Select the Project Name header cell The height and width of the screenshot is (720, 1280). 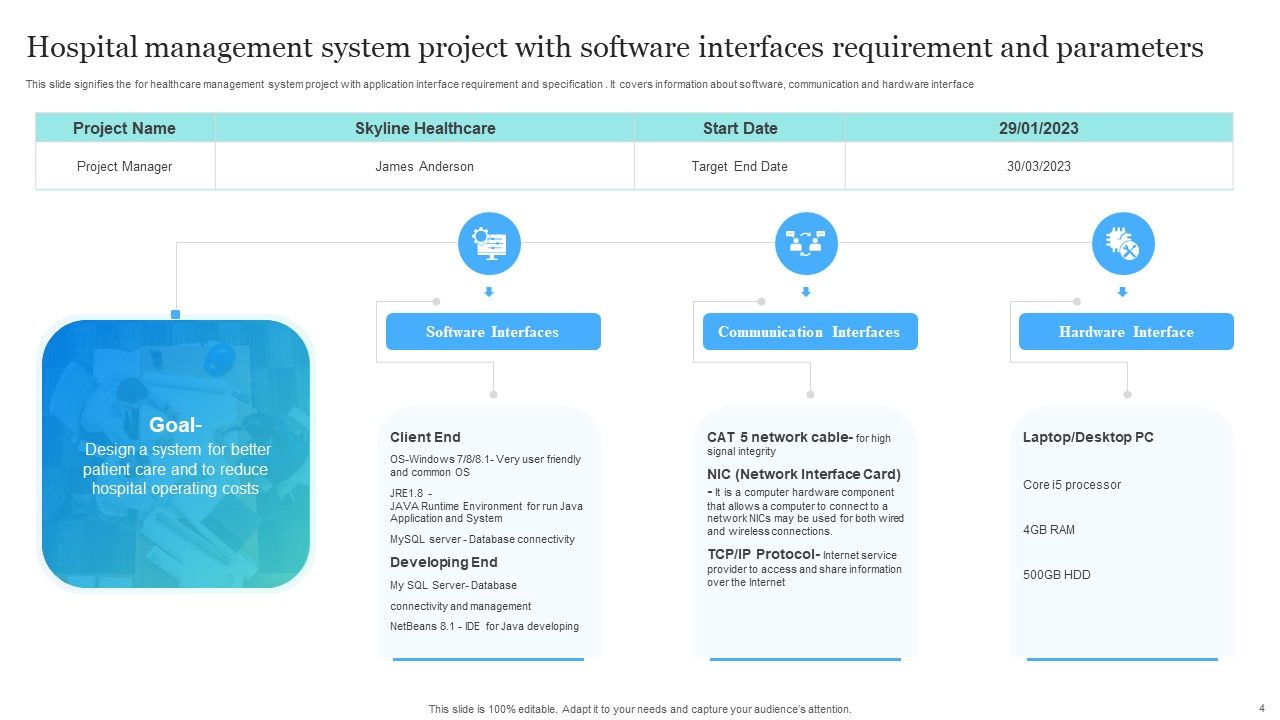(124, 128)
